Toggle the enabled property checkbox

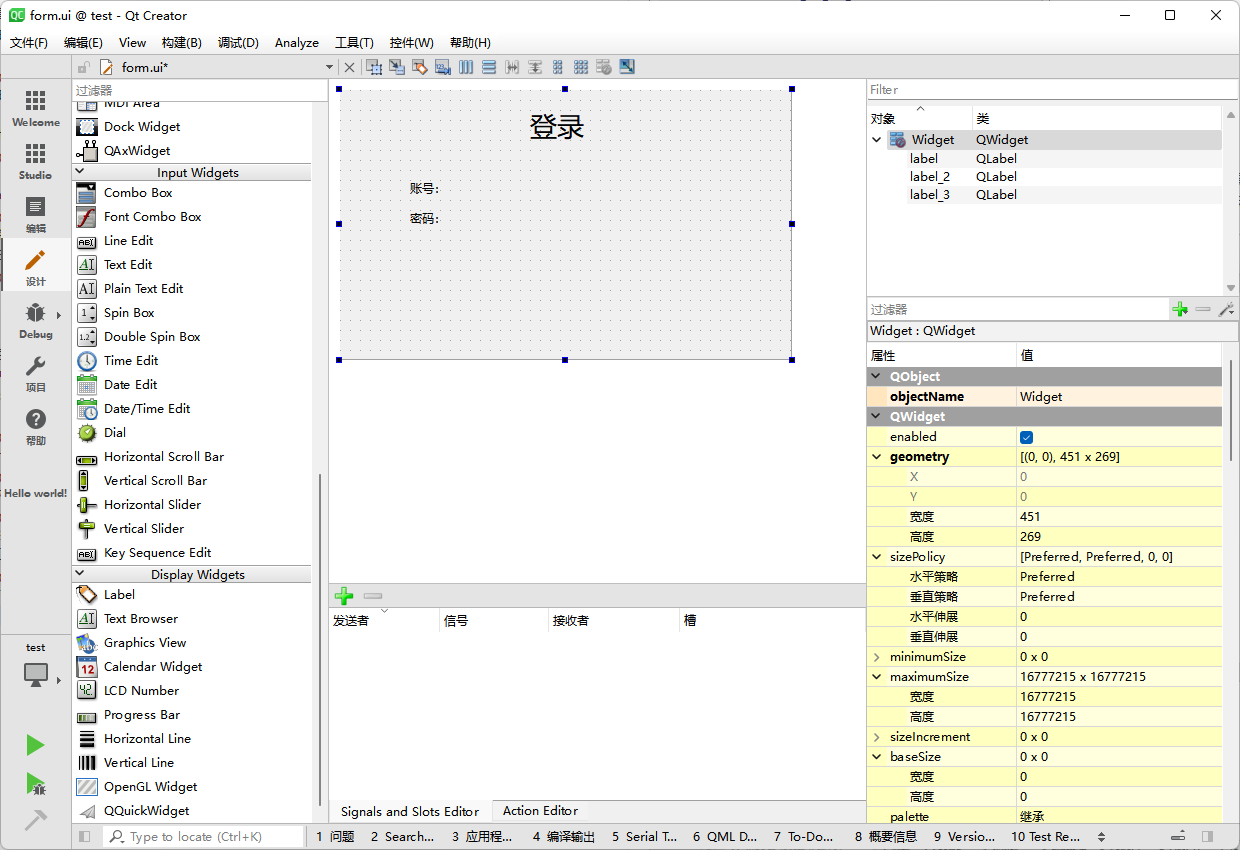(1026, 437)
